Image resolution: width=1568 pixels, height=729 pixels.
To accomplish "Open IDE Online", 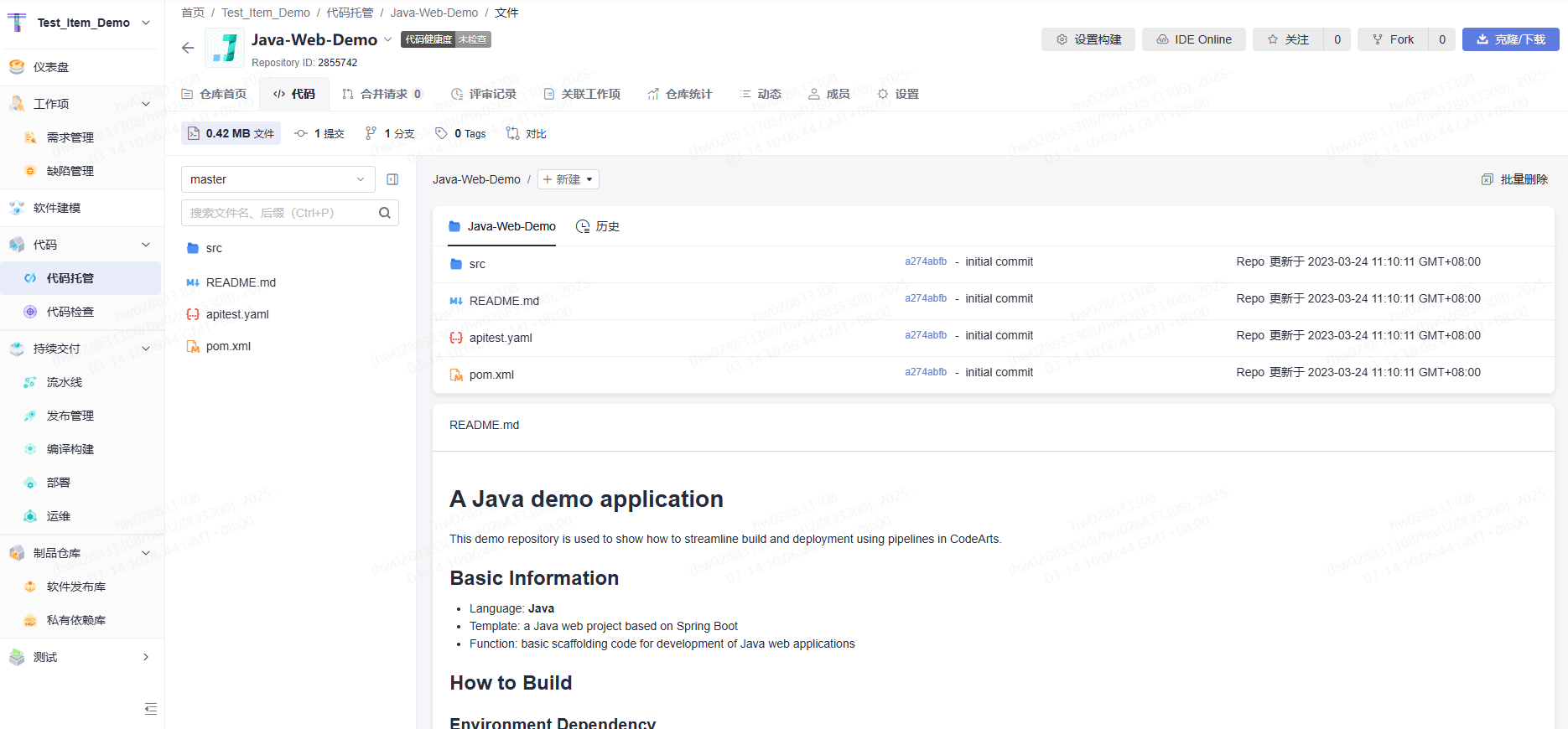I will 1194,39.
